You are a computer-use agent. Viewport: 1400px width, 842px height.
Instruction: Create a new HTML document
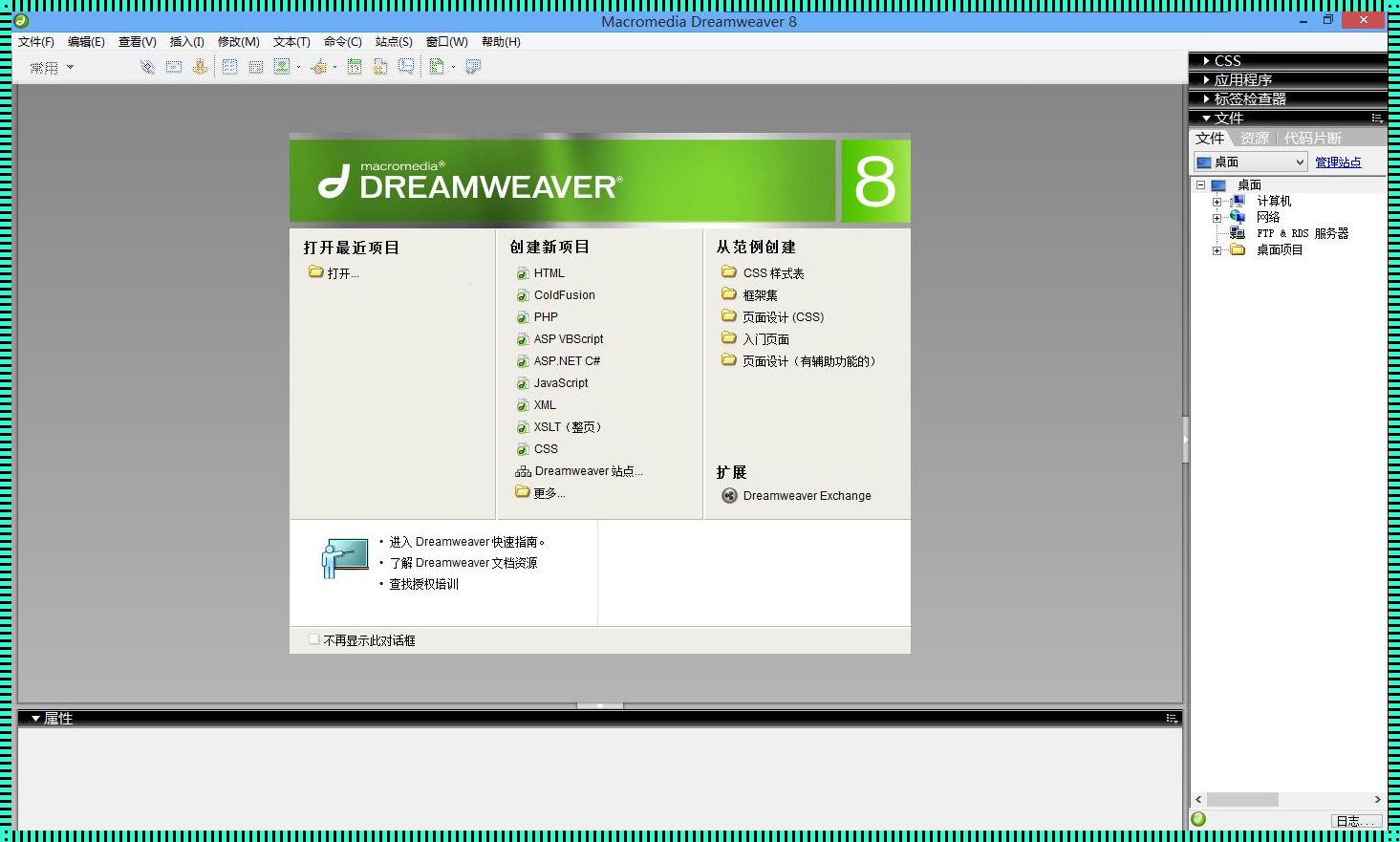(540, 273)
